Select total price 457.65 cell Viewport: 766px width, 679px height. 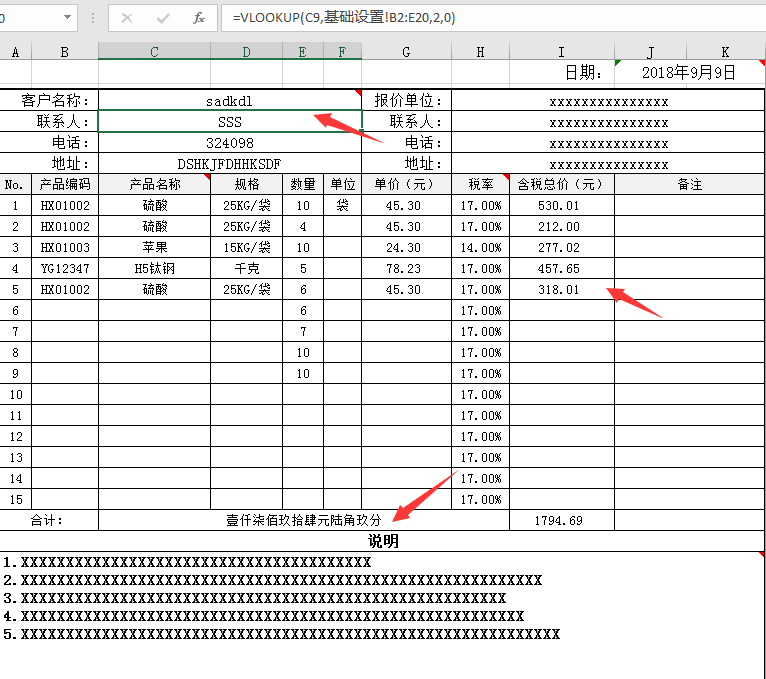[x=562, y=269]
